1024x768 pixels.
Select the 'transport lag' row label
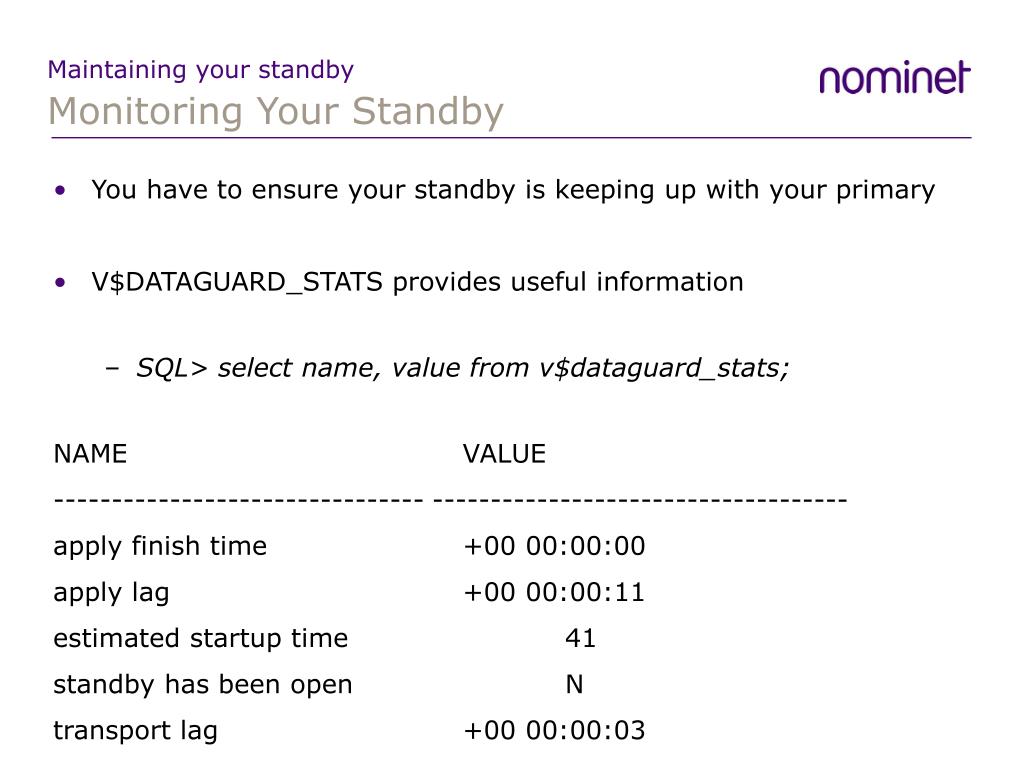[135, 731]
